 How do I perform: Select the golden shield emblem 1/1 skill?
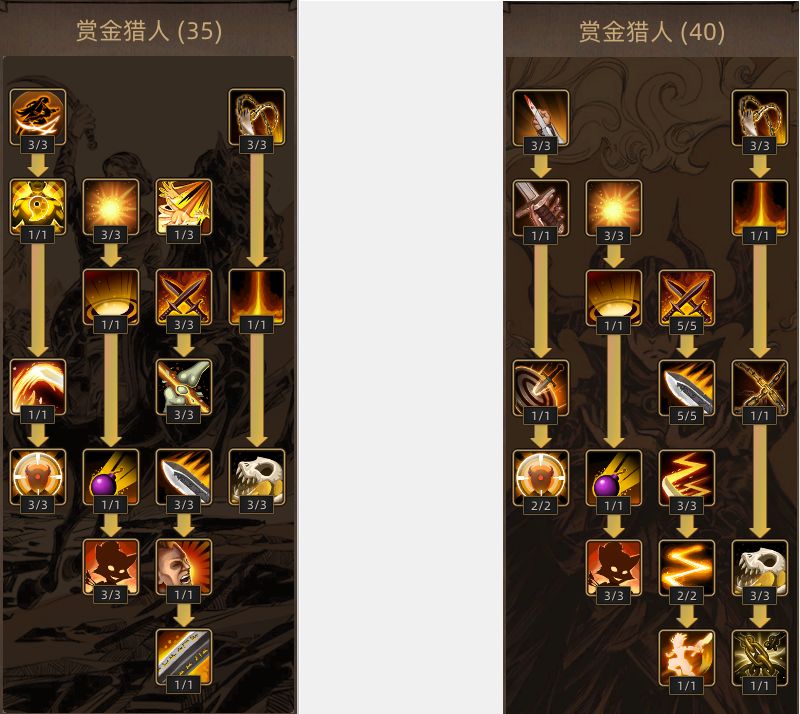point(38,207)
